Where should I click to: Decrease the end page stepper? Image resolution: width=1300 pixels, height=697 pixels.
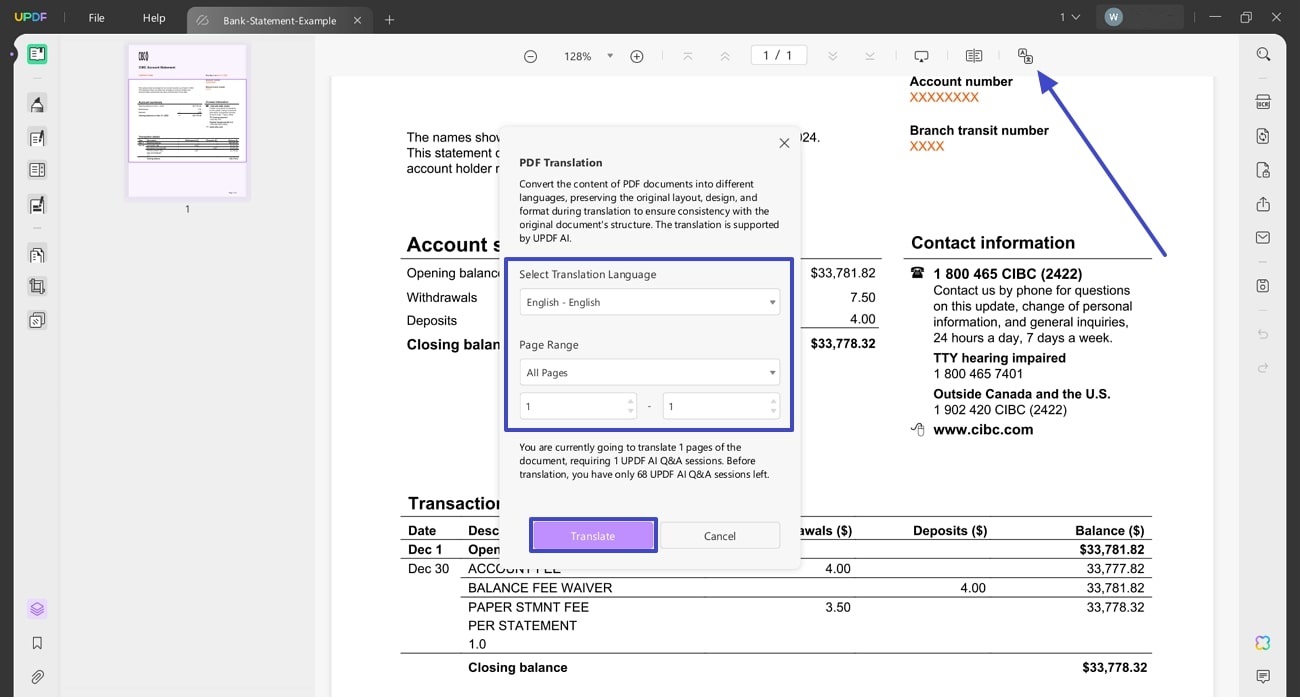(x=773, y=412)
